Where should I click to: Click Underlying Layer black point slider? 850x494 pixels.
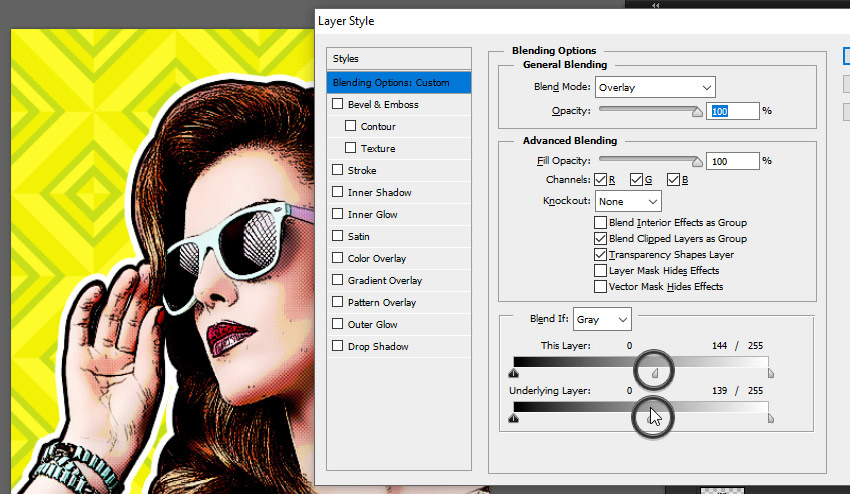[513, 418]
